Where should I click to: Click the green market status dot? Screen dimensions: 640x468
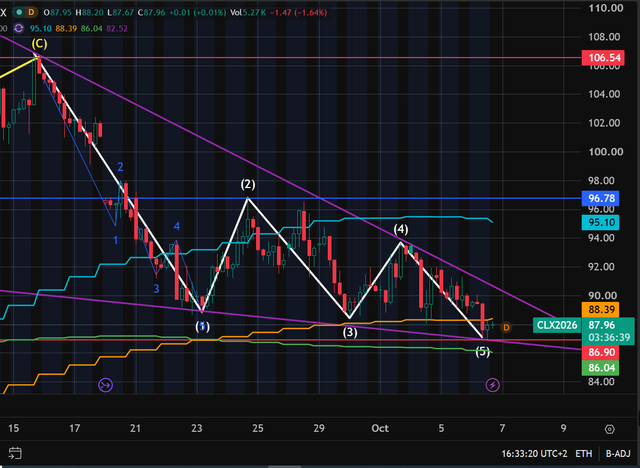(x=19, y=13)
